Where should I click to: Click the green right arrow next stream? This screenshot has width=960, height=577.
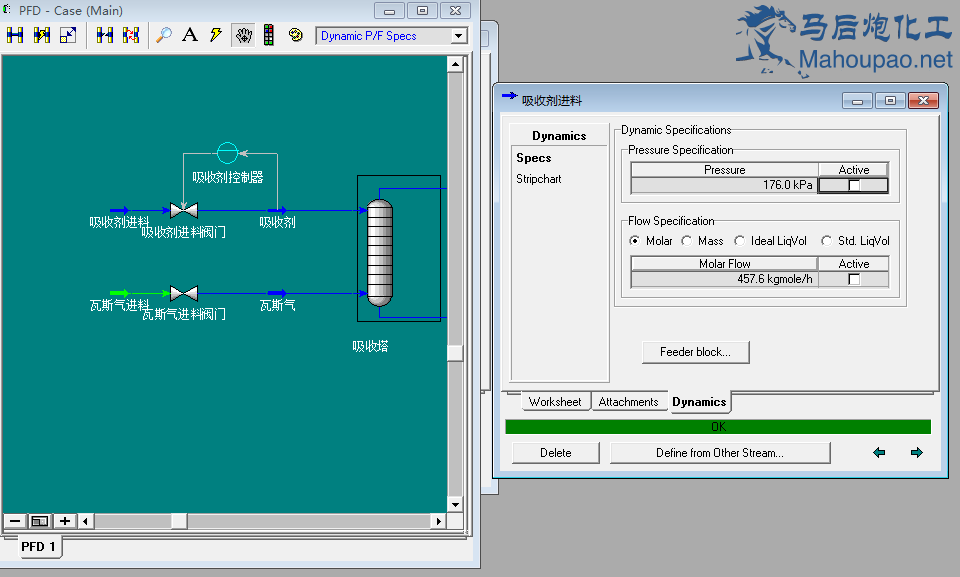[916, 453]
